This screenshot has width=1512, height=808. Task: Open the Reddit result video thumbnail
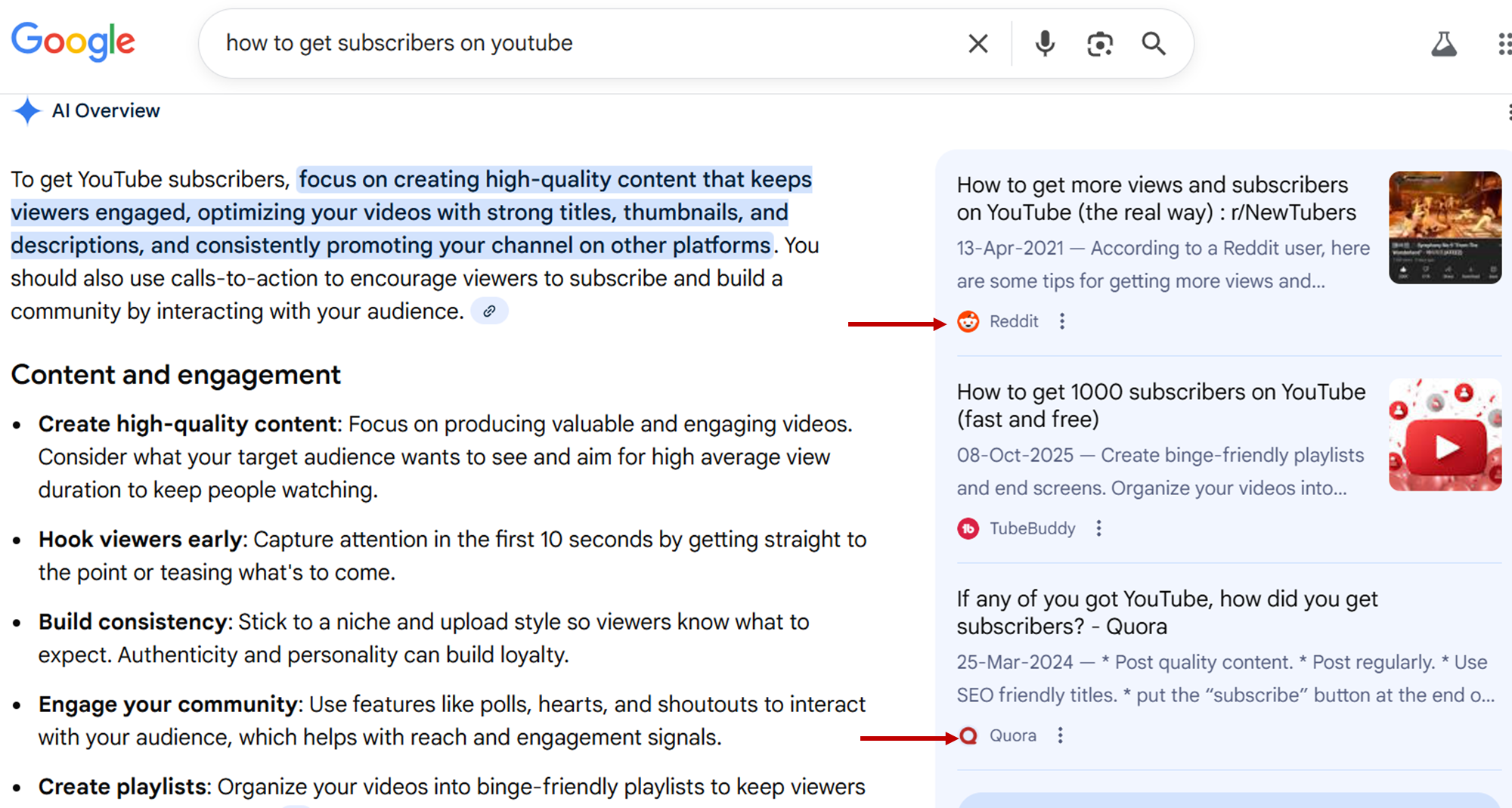click(x=1445, y=228)
